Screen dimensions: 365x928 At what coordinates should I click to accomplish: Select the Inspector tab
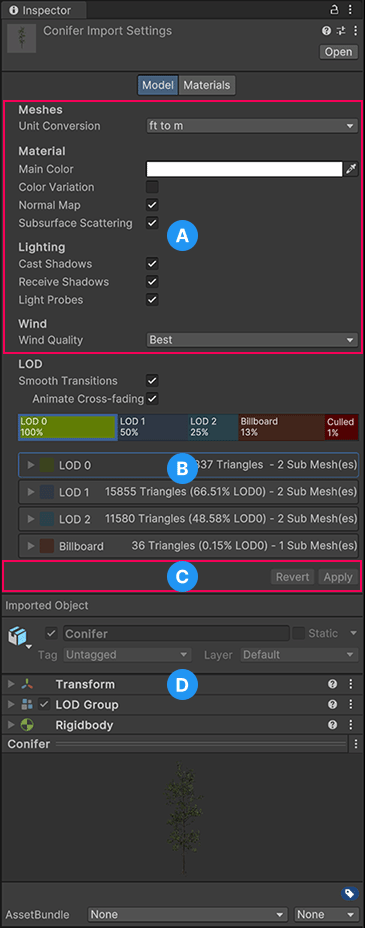[44, 10]
